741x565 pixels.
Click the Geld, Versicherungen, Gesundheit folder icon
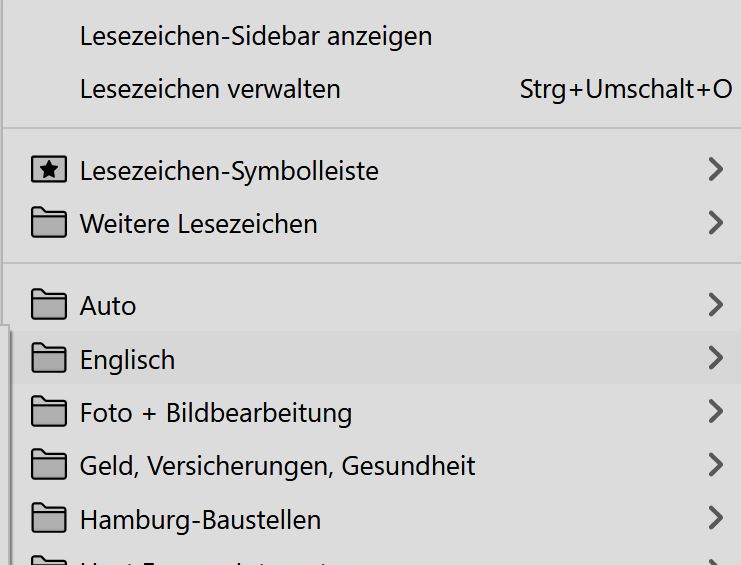tap(49, 465)
